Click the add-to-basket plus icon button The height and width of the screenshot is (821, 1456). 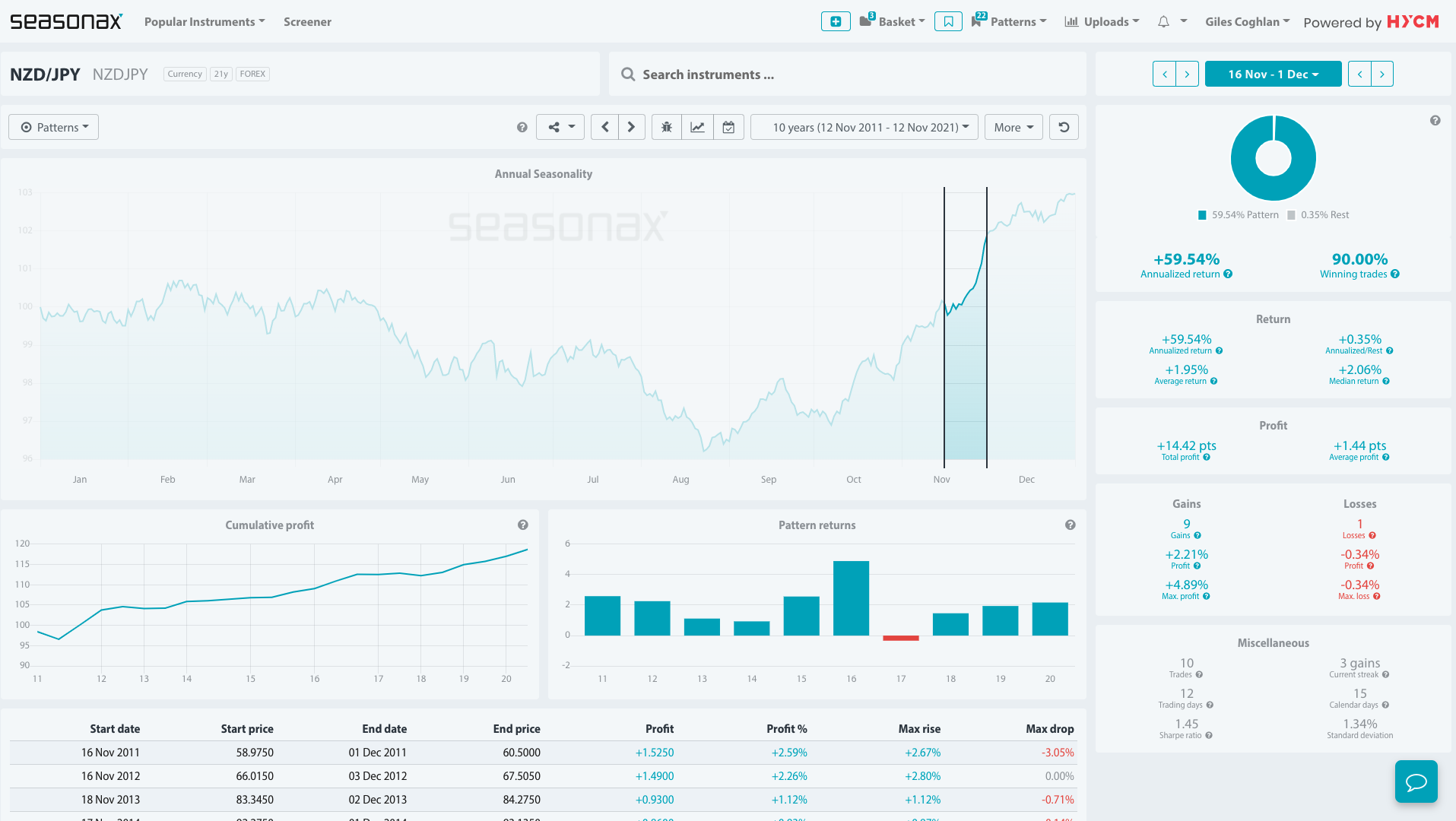[836, 21]
